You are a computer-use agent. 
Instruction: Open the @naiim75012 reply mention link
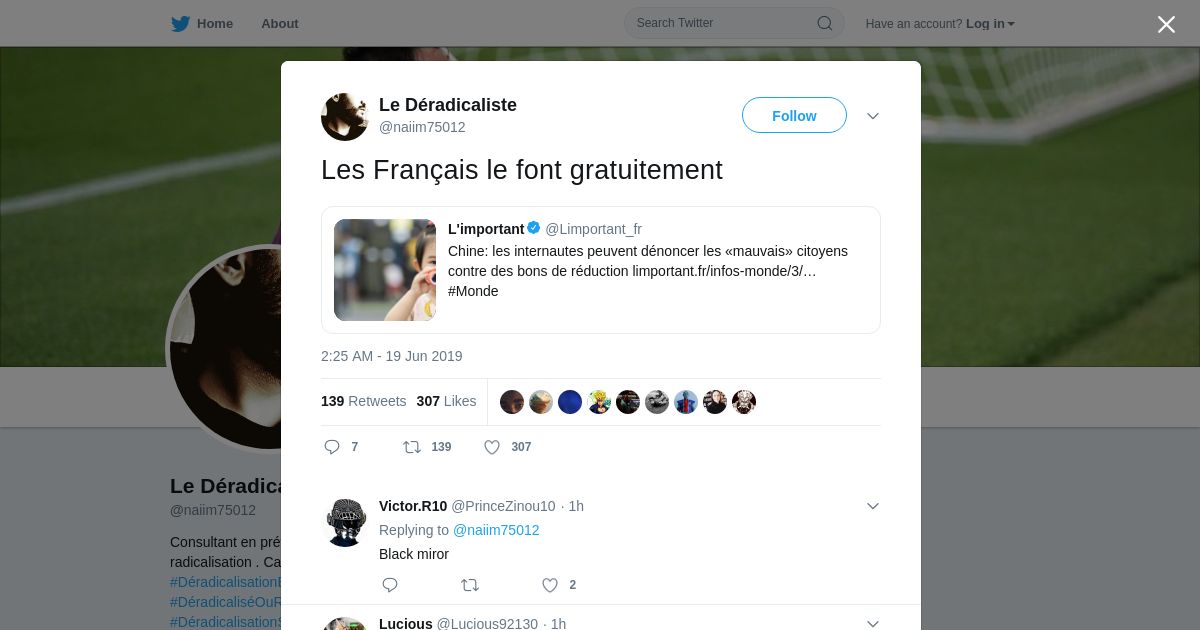pos(496,530)
